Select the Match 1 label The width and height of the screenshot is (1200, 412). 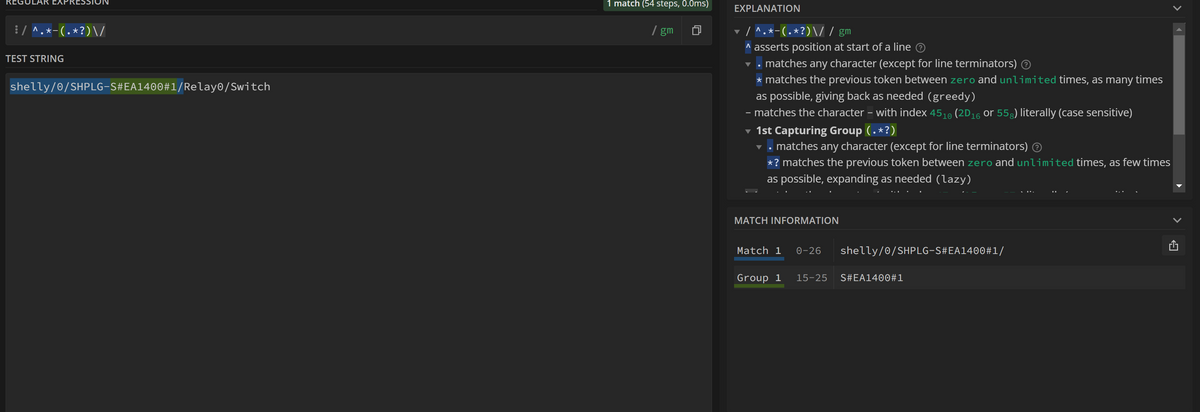pyautogui.click(x=758, y=251)
